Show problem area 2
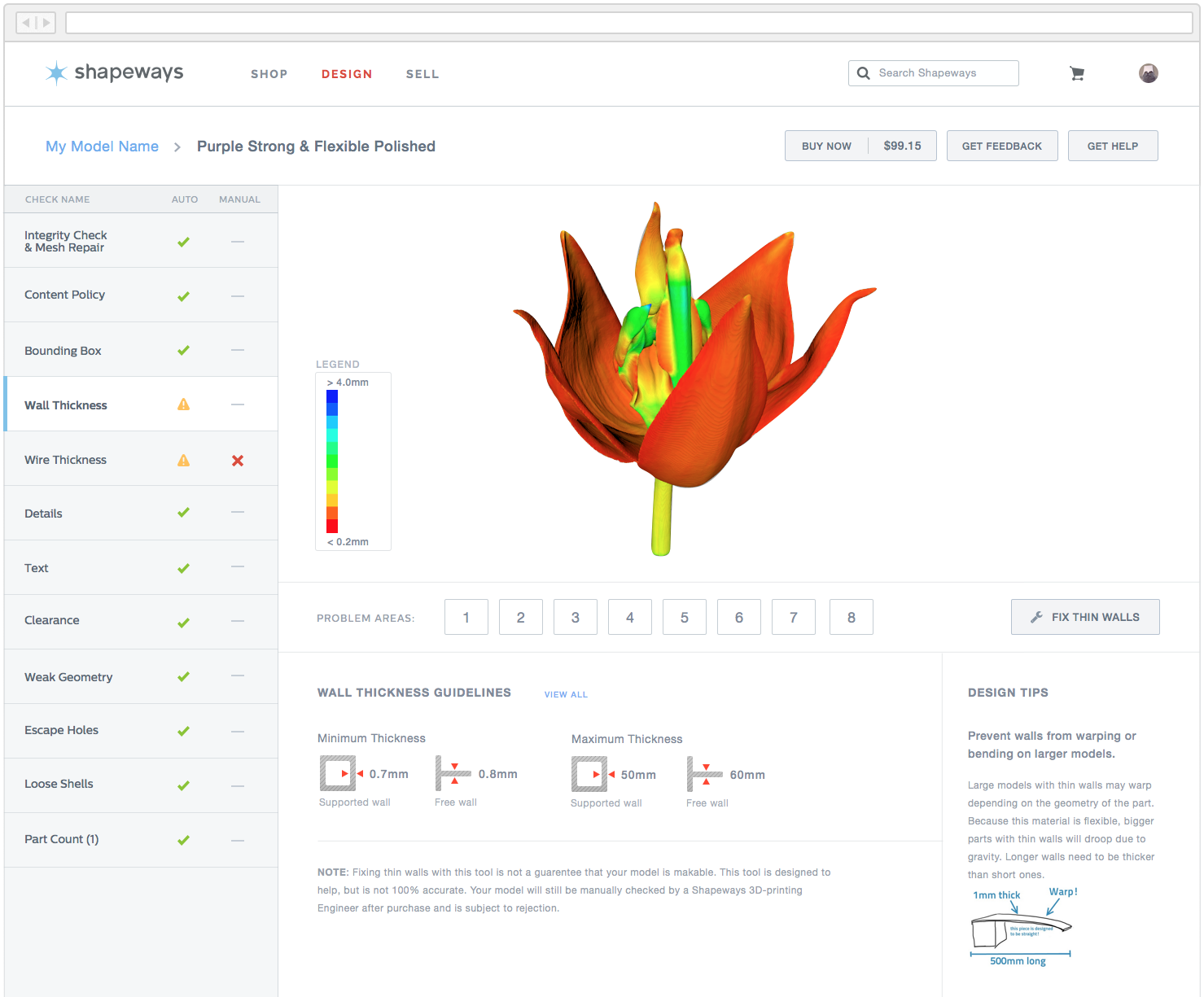The width and height of the screenshot is (1204, 997). pyautogui.click(x=521, y=617)
